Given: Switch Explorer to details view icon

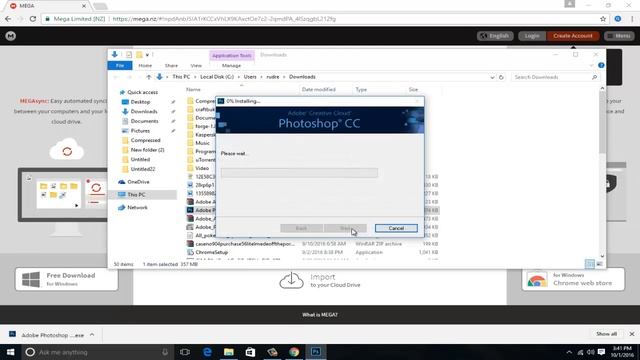Looking at the screenshot, I should [x=590, y=264].
